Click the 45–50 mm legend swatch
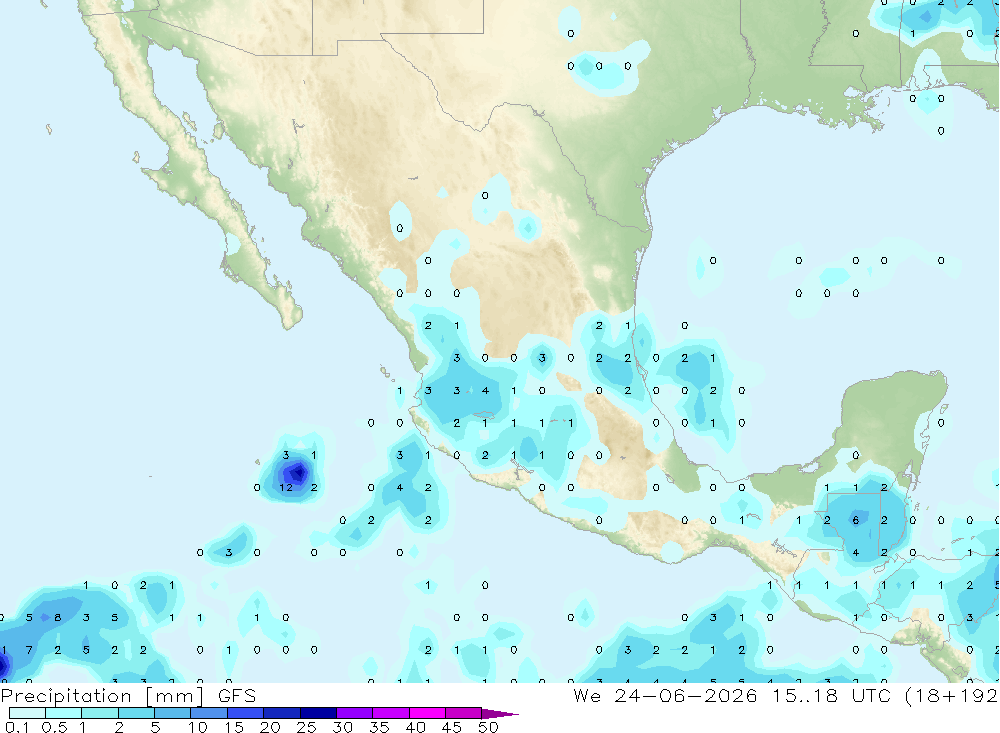This screenshot has height=733, width=1000. [x=463, y=713]
